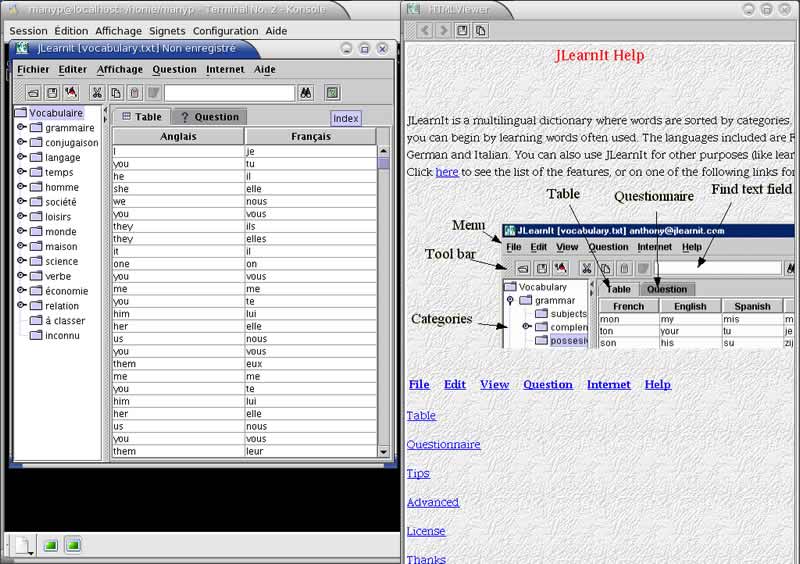This screenshot has width=800, height=564.
Task: Click the open file icon in JLearnIt toolbar
Action: pyautogui.click(x=33, y=93)
